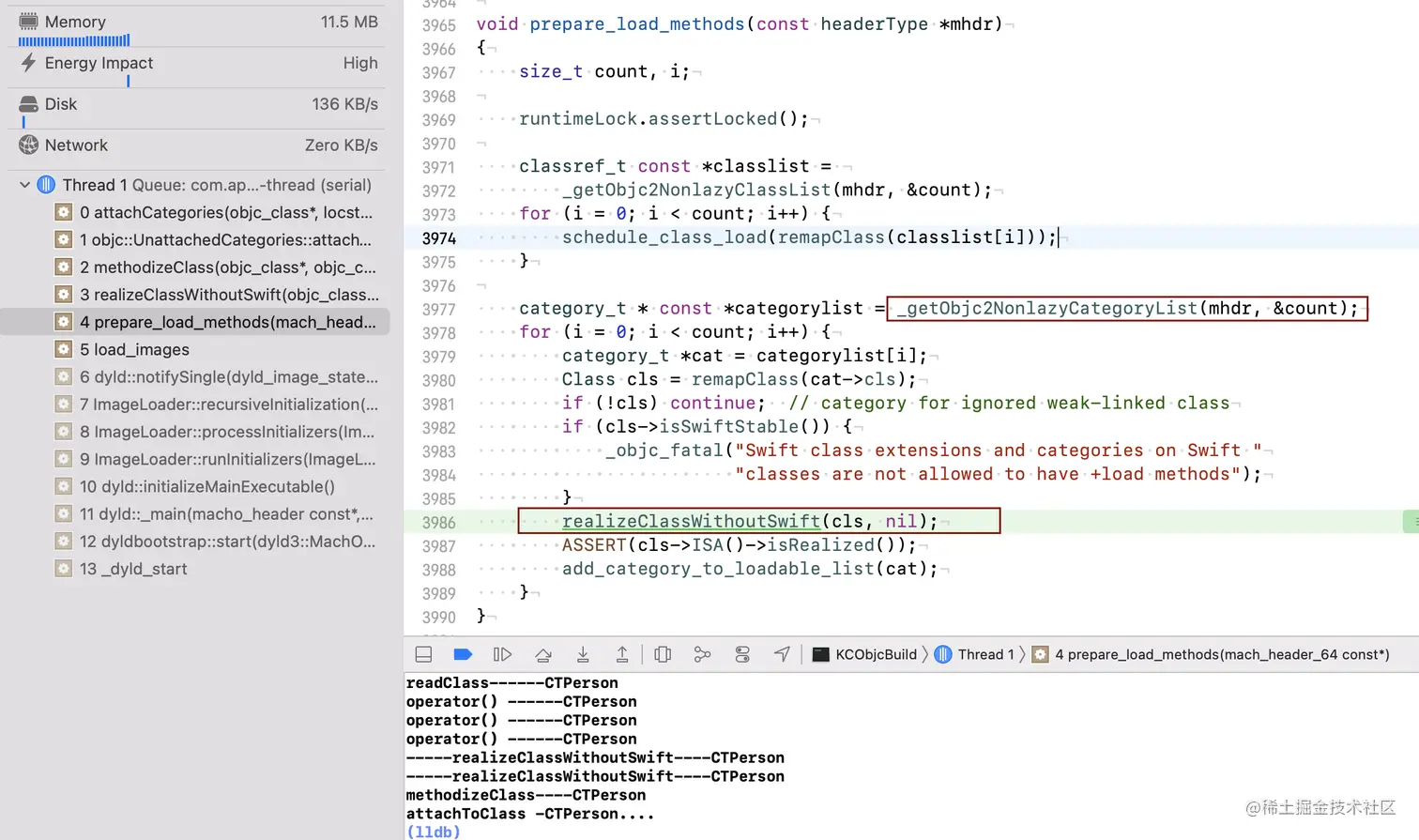Click the _objc_fatal call in code
The height and width of the screenshot is (840, 1419).
tap(664, 450)
